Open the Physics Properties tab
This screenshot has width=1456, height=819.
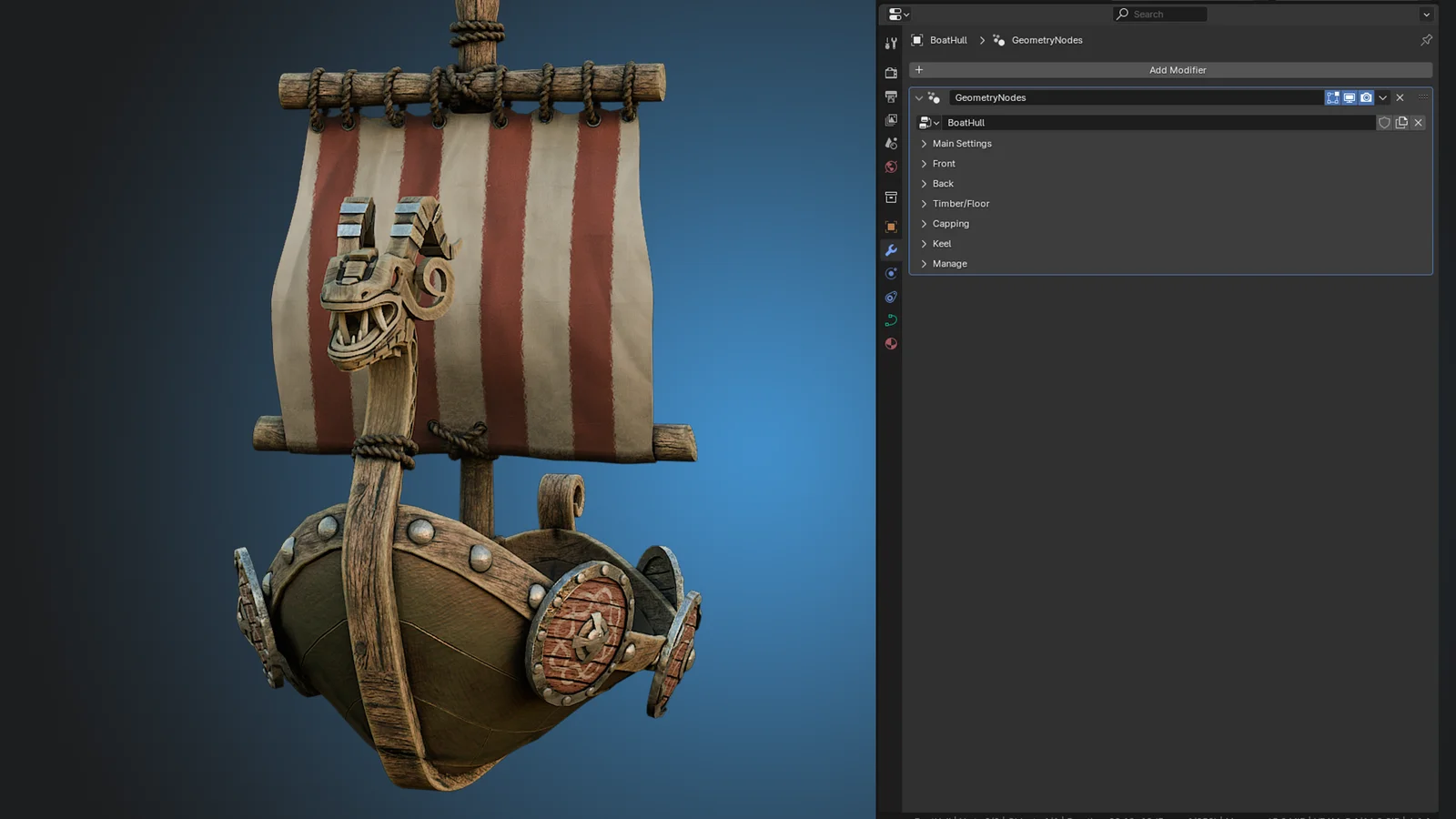[891, 296]
